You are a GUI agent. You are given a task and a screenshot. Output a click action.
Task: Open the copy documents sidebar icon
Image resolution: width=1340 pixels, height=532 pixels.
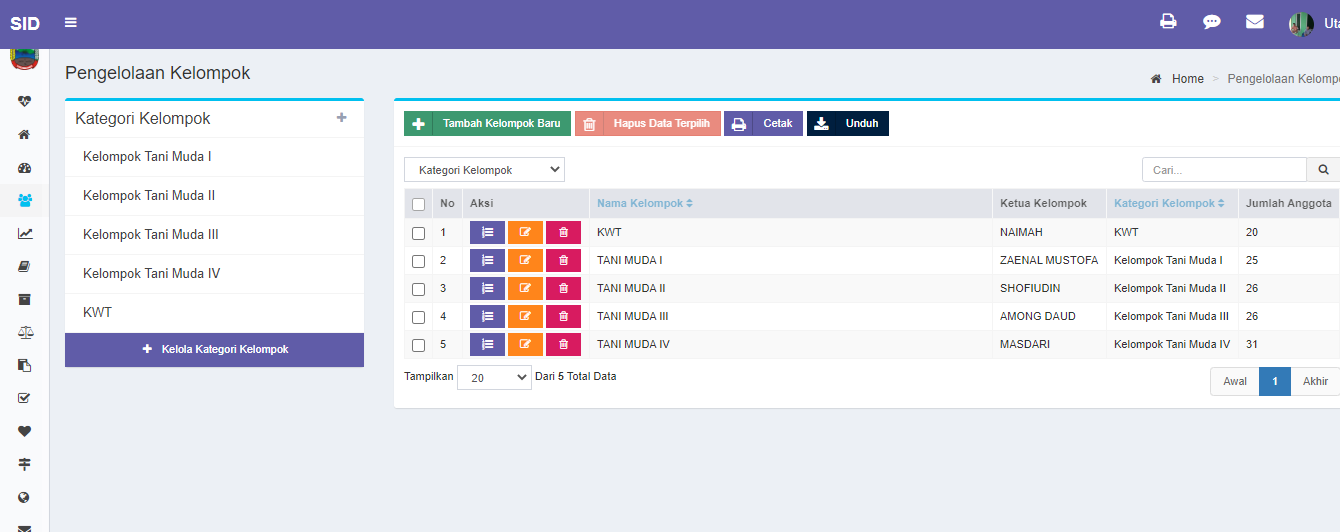click(25, 365)
